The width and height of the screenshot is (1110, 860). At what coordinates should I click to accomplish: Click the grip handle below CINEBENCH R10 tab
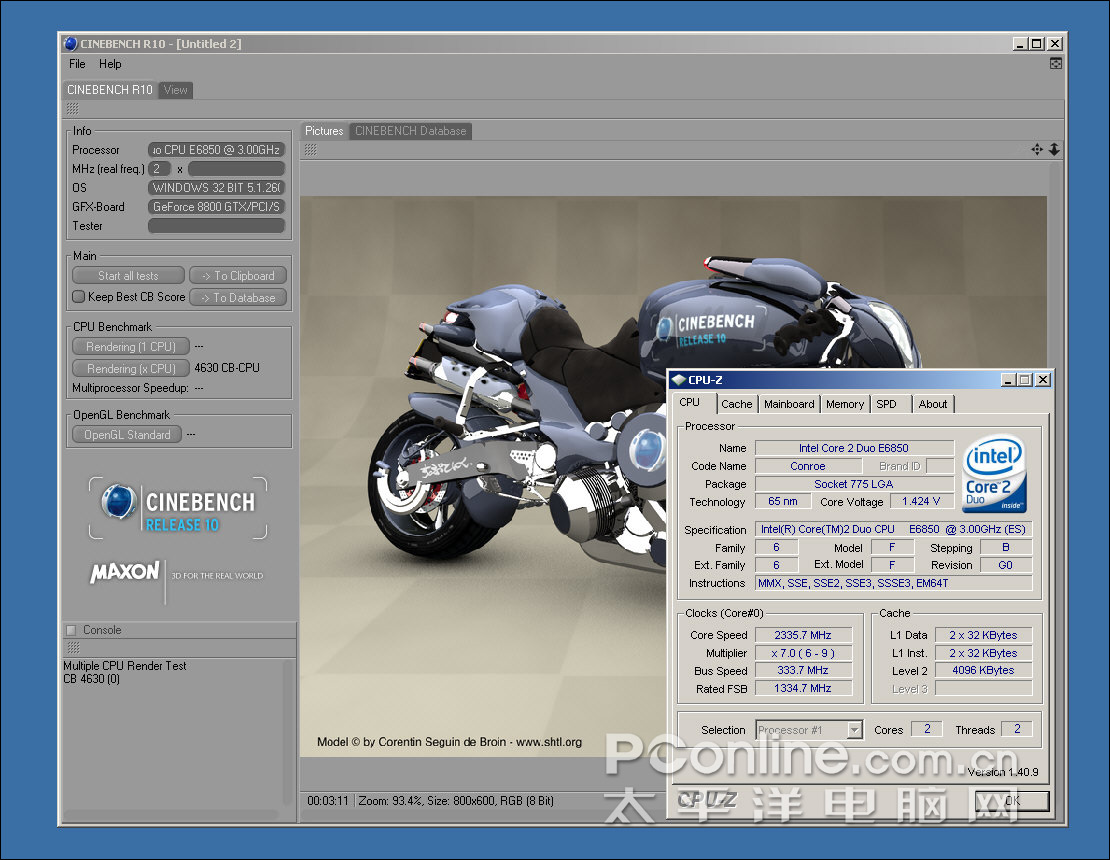(x=72, y=109)
